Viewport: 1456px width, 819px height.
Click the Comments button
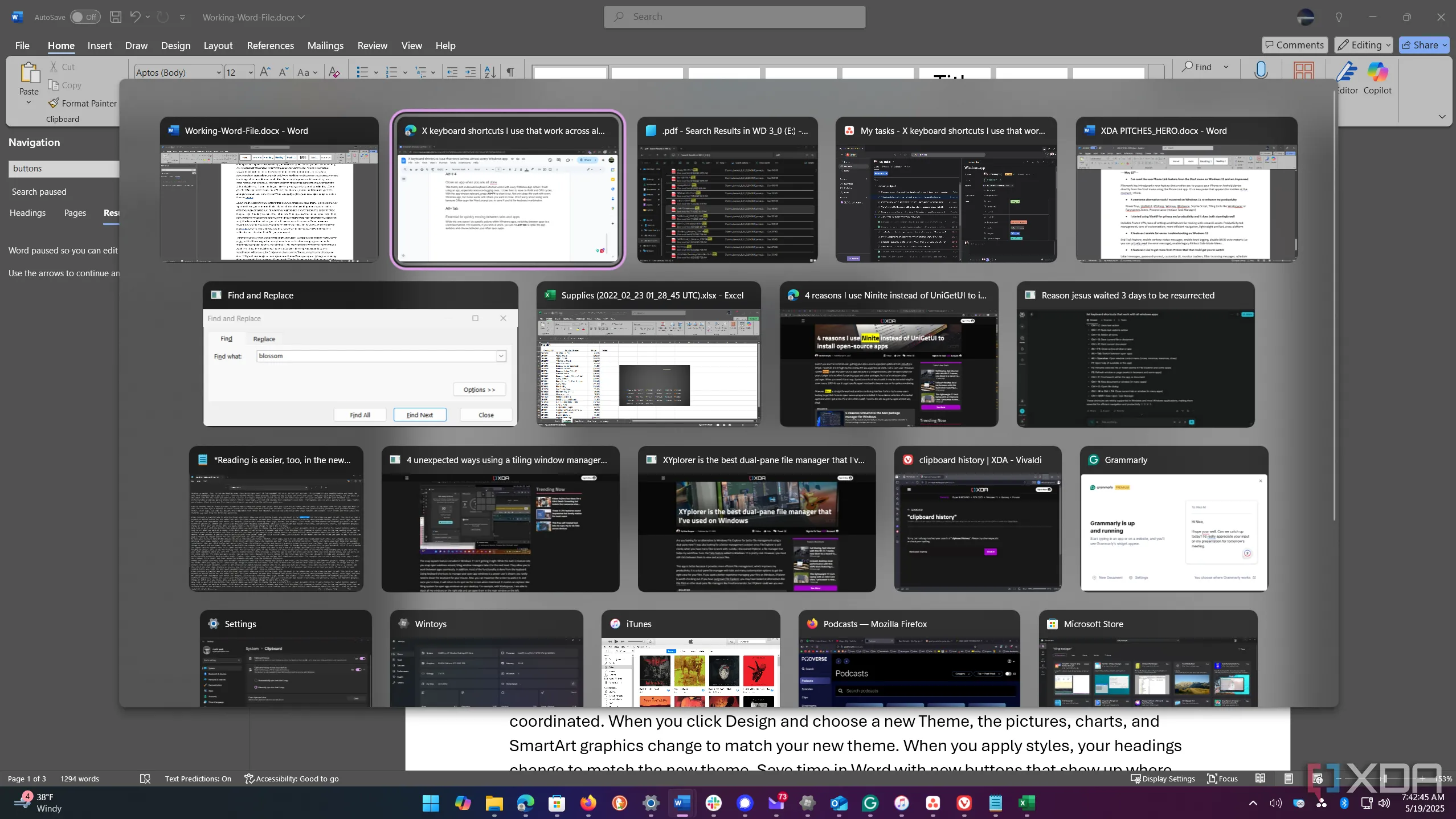(x=1295, y=45)
